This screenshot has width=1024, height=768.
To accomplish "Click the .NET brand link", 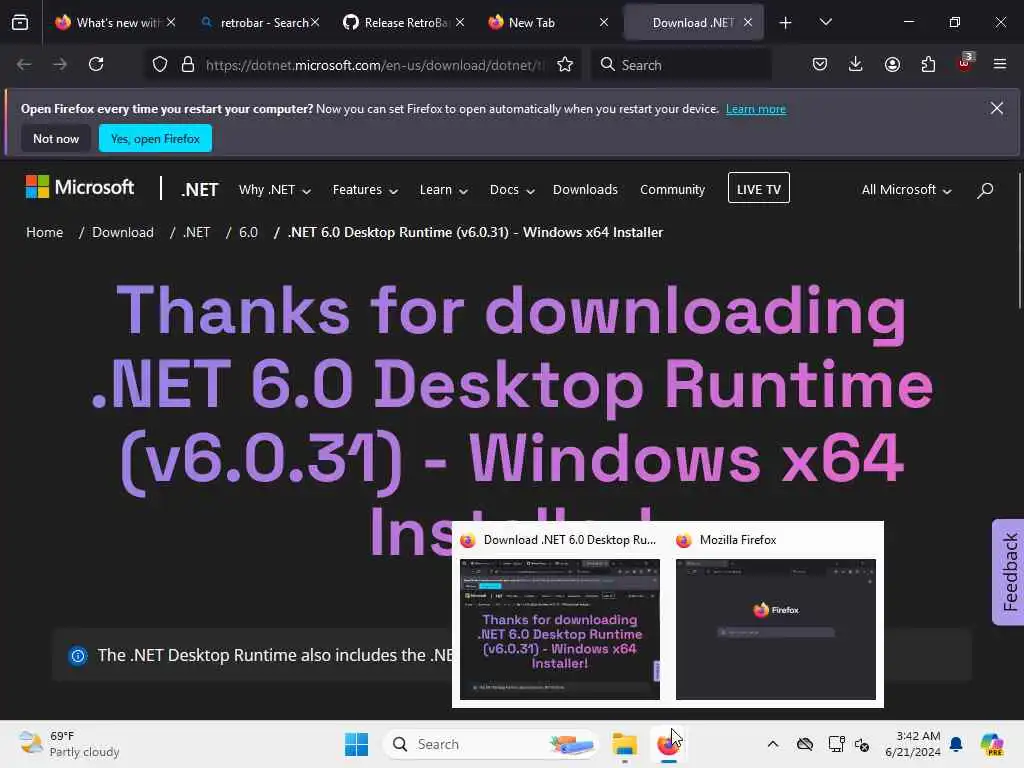I will click(199, 189).
